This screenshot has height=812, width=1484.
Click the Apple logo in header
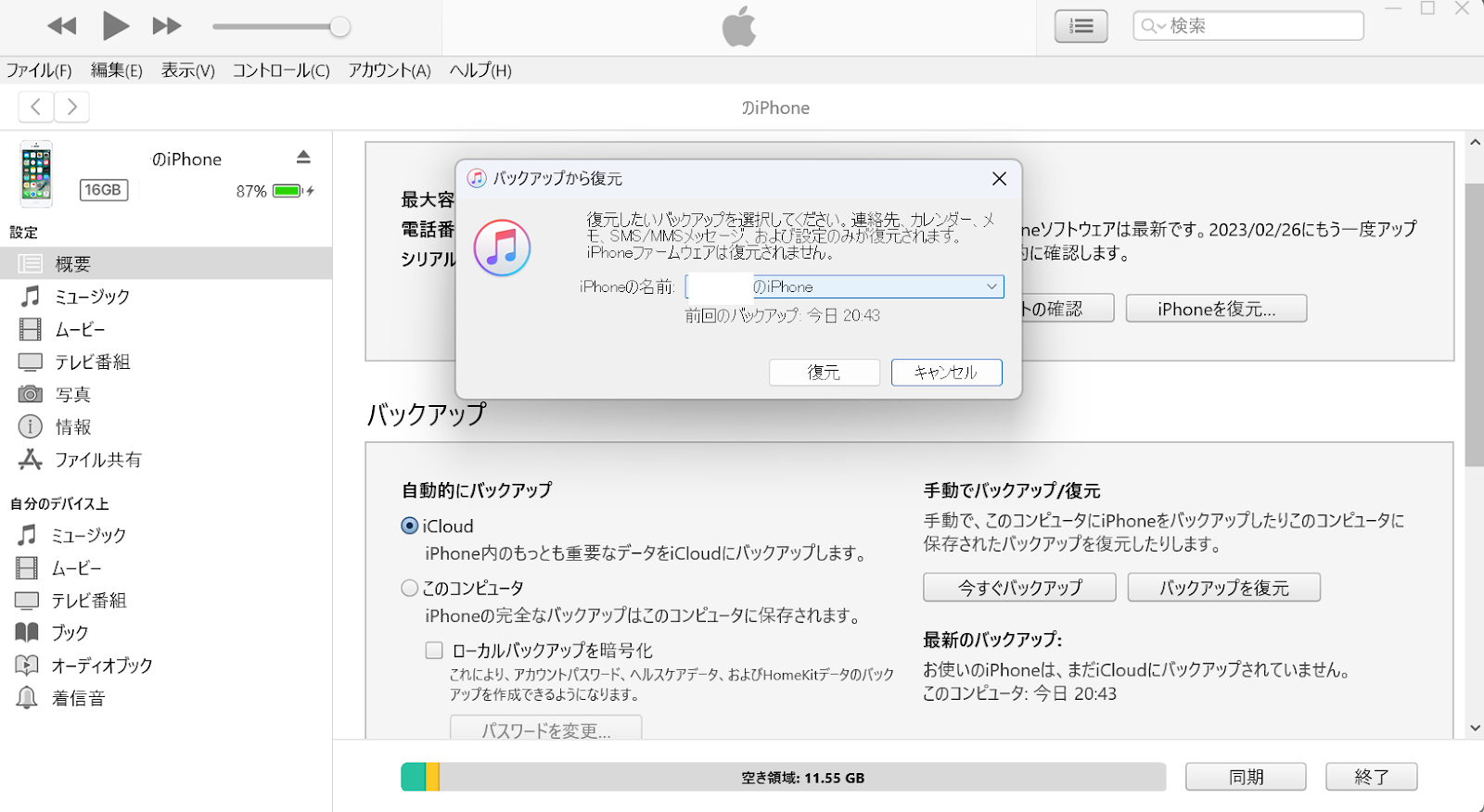(739, 27)
